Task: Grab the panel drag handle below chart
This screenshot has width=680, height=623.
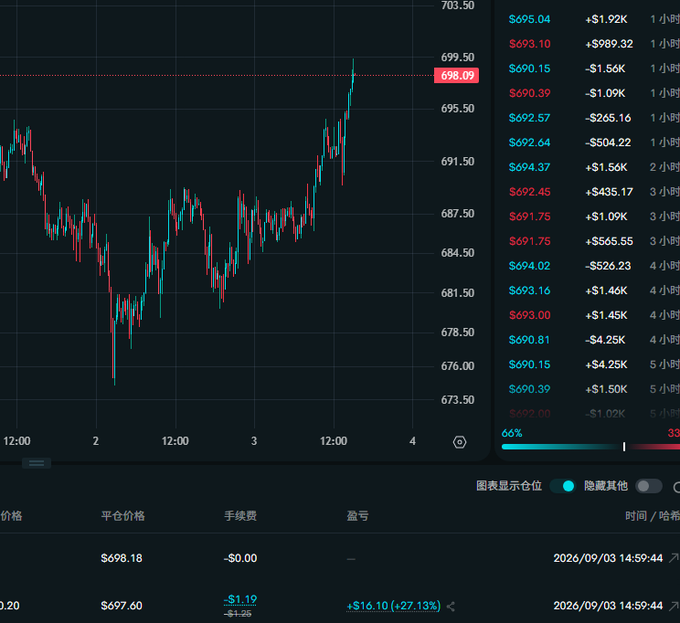Action: coord(36,463)
